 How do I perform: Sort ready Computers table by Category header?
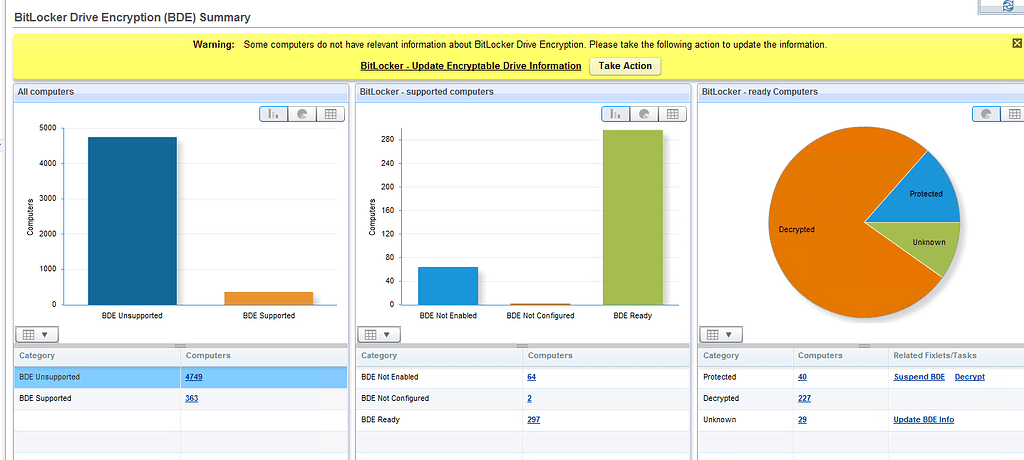(746, 356)
